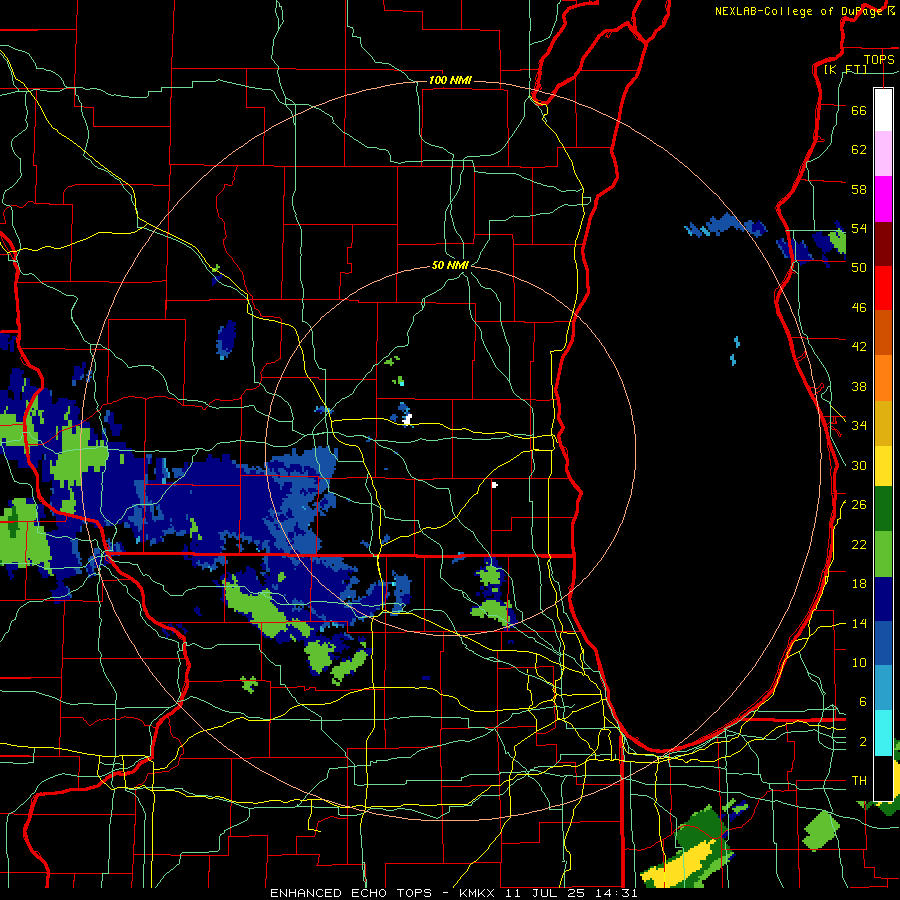
Task: Select the light pink legend swatch
Action: pos(883,154)
